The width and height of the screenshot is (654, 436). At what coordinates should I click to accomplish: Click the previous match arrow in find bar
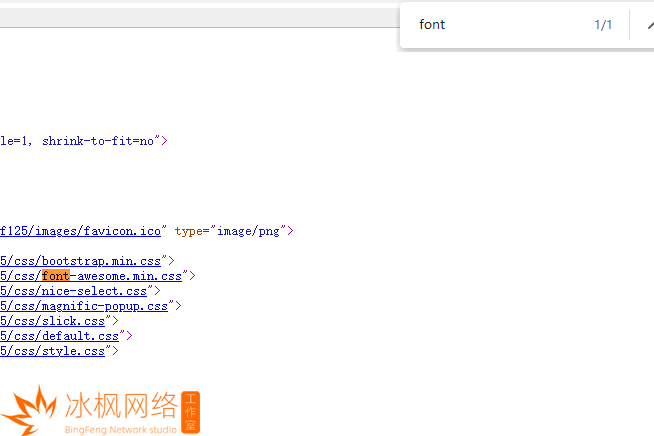tap(648, 25)
